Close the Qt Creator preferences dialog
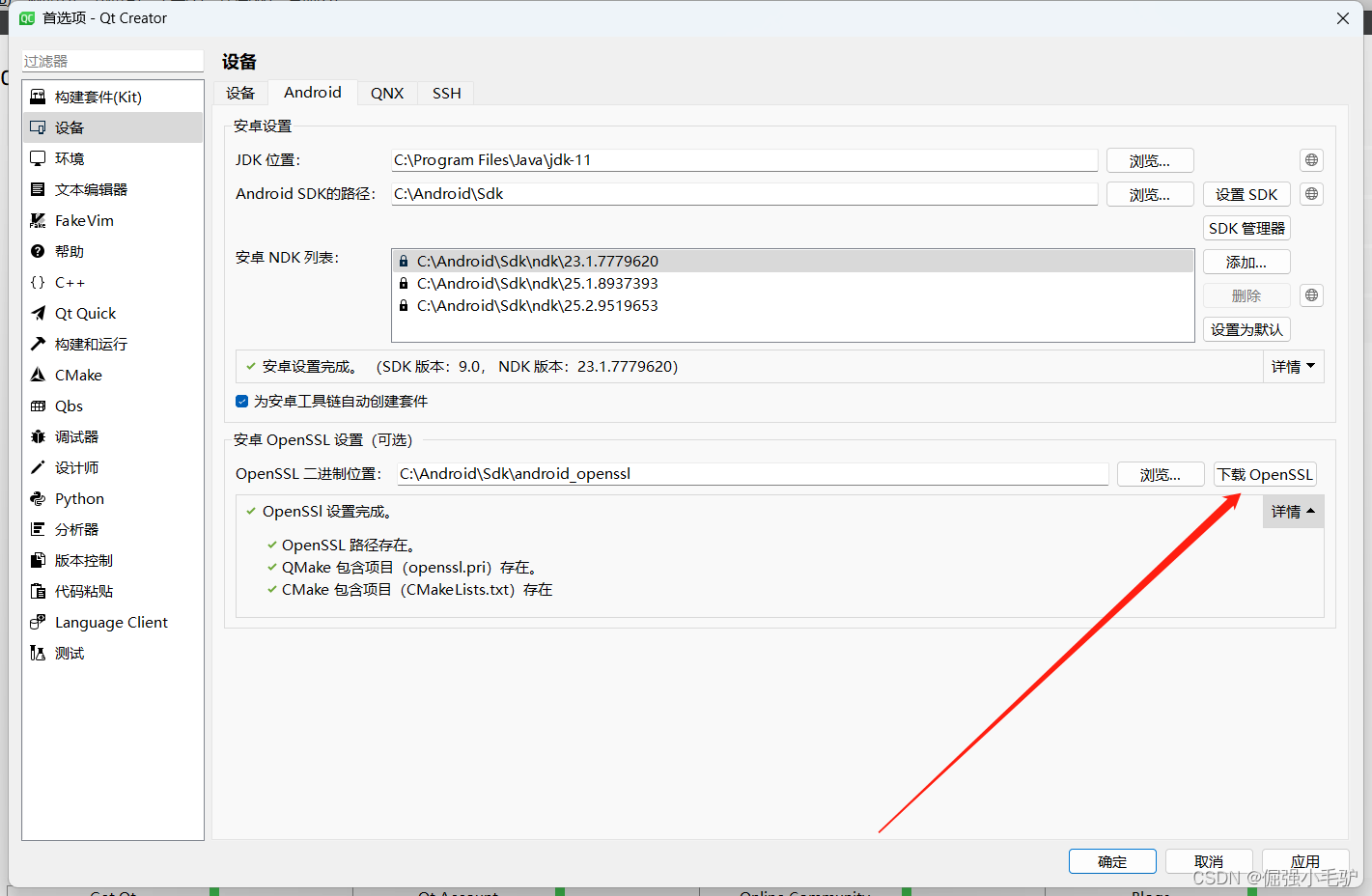The image size is (1372, 896). point(1343,18)
